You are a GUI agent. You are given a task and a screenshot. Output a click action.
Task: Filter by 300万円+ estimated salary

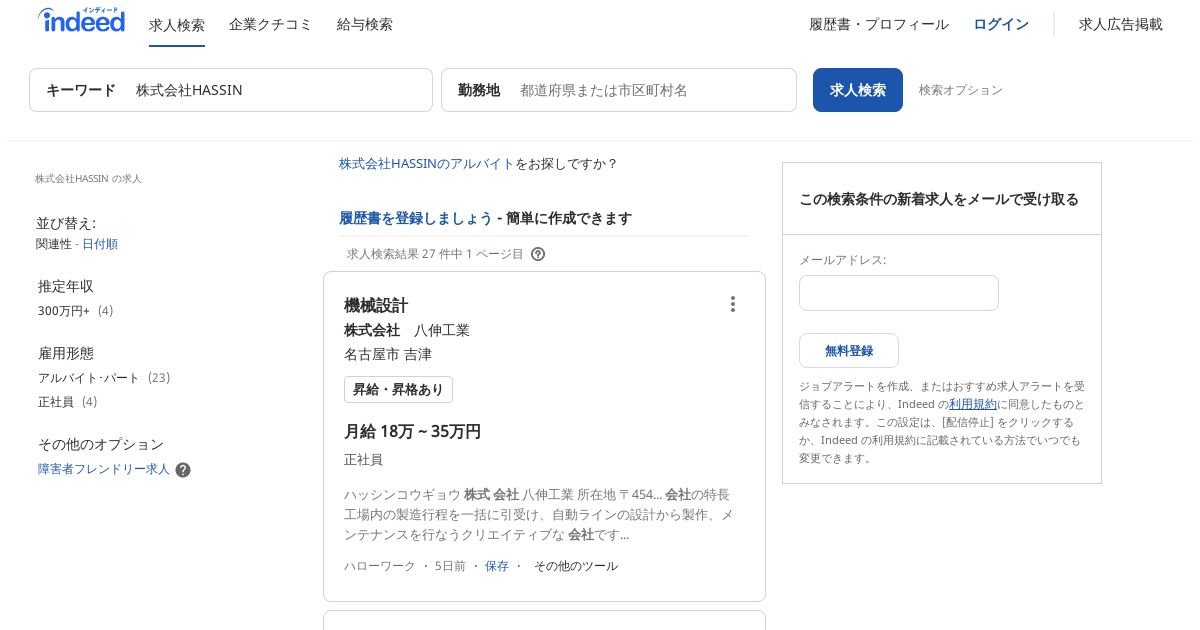(64, 311)
